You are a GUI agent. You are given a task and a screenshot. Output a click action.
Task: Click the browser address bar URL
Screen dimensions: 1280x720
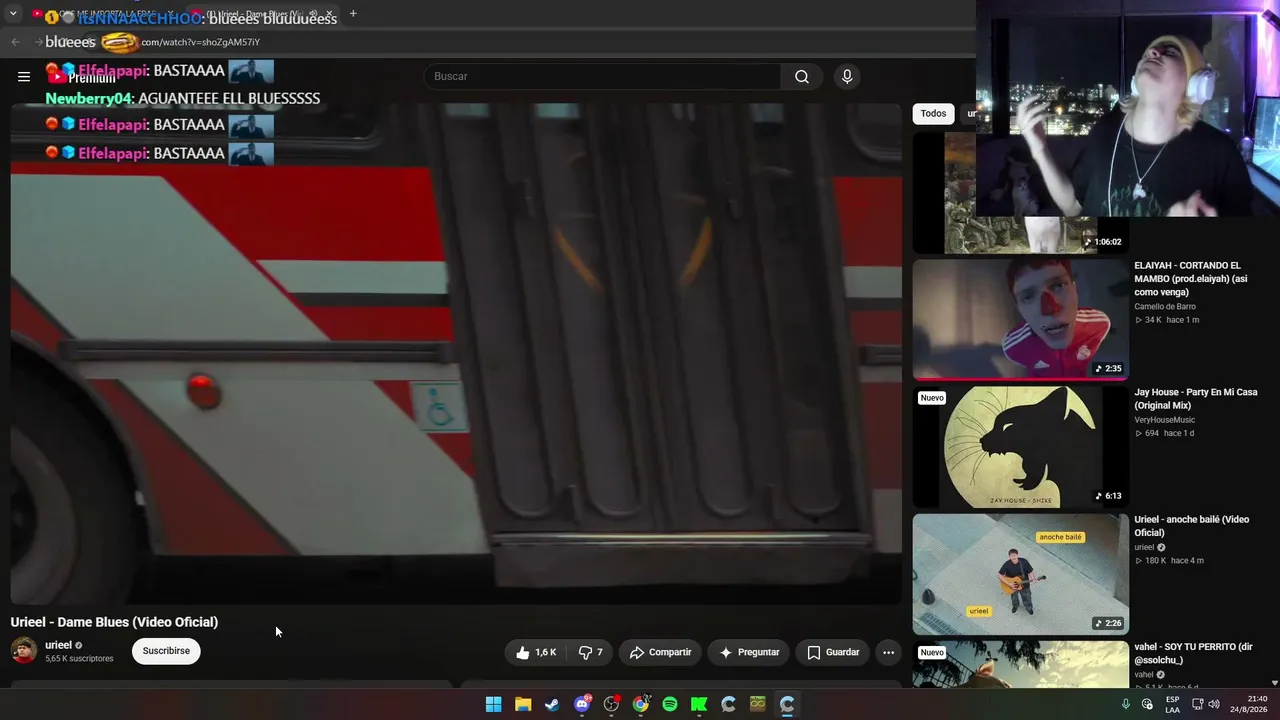point(200,42)
